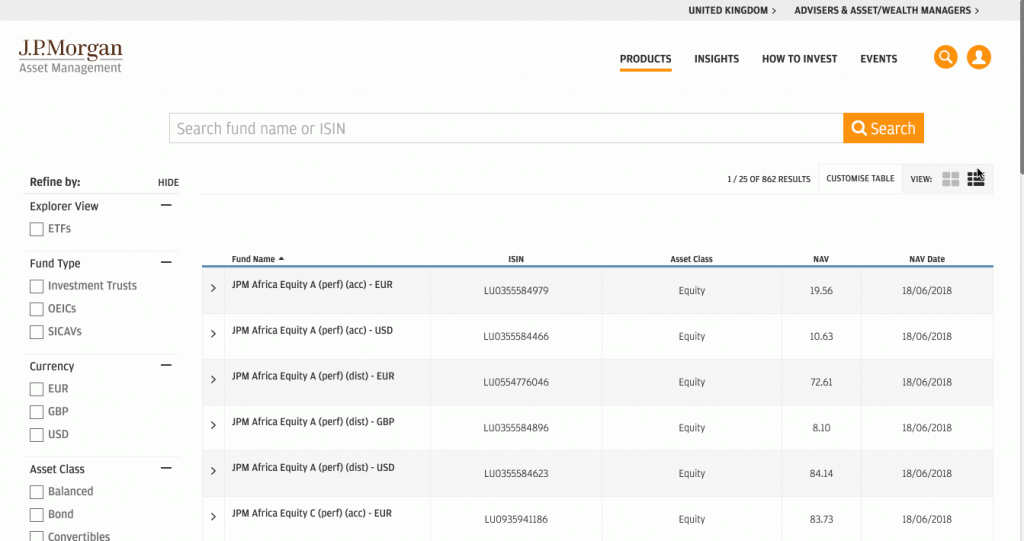1024x541 pixels.
Task: Check the Bond asset class box
Action: click(x=37, y=515)
